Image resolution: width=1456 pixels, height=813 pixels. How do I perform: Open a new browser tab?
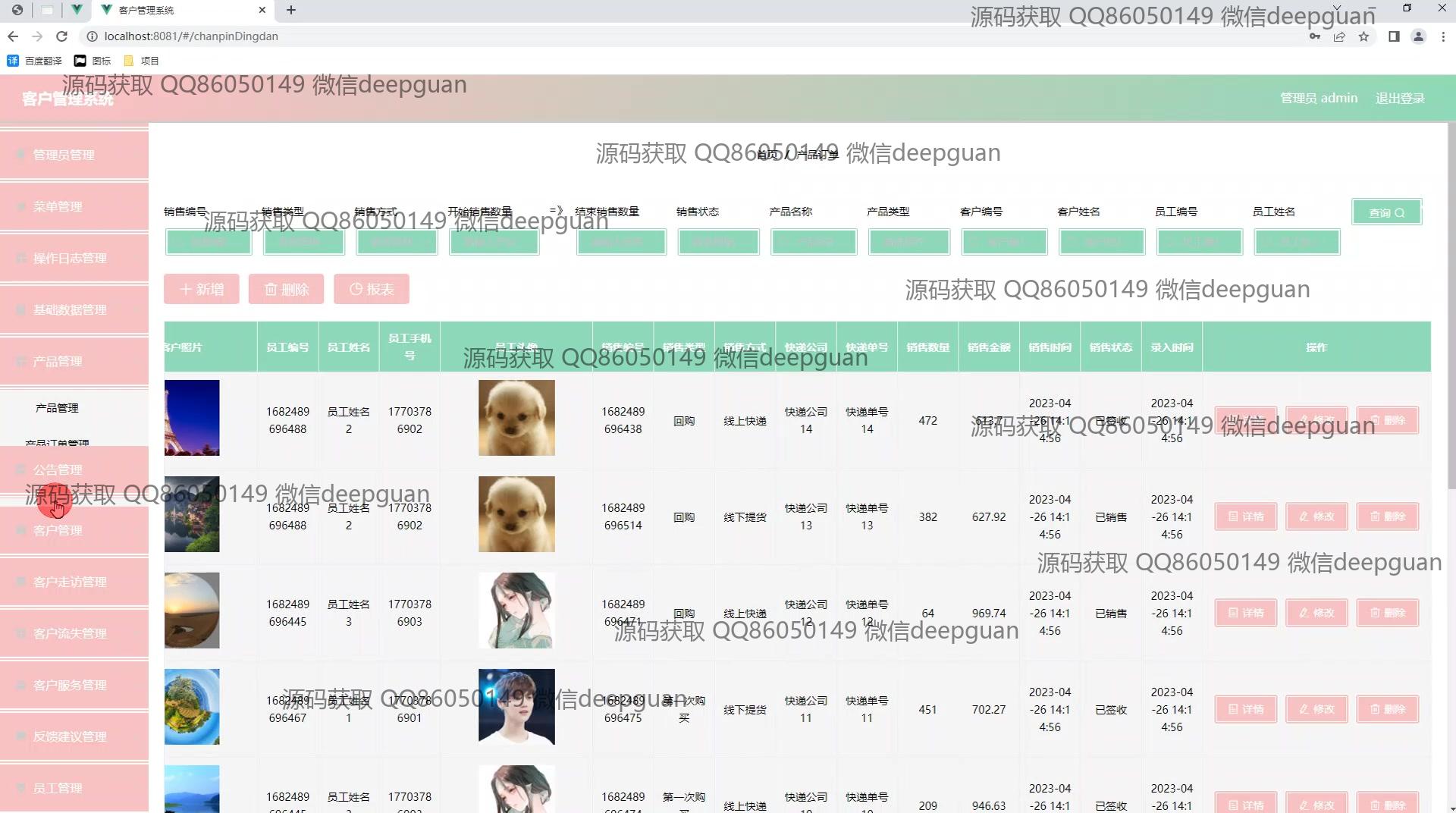(x=291, y=10)
